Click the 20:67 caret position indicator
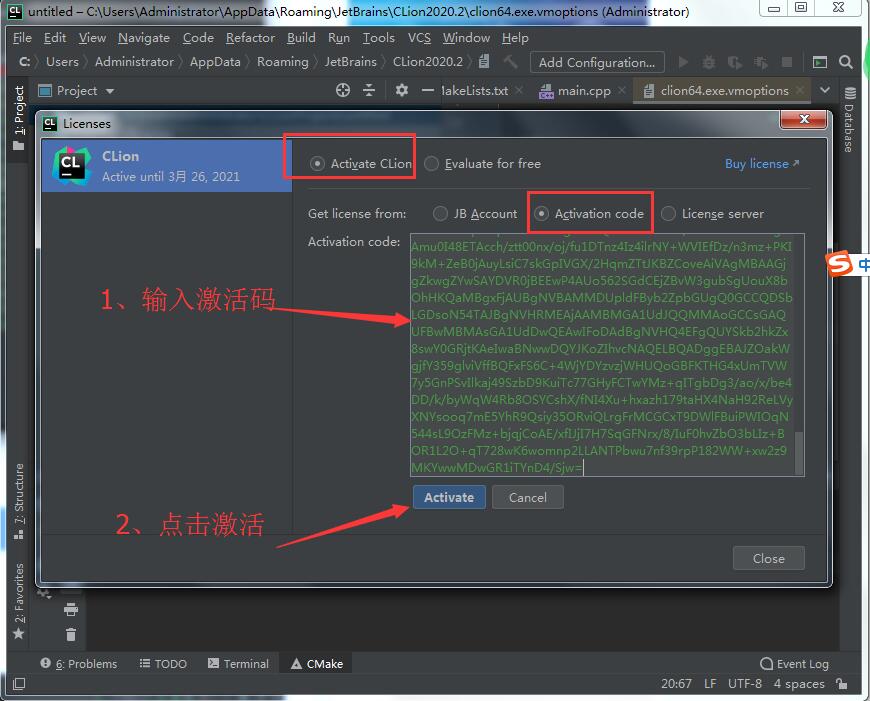The width and height of the screenshot is (870, 701). 676,683
